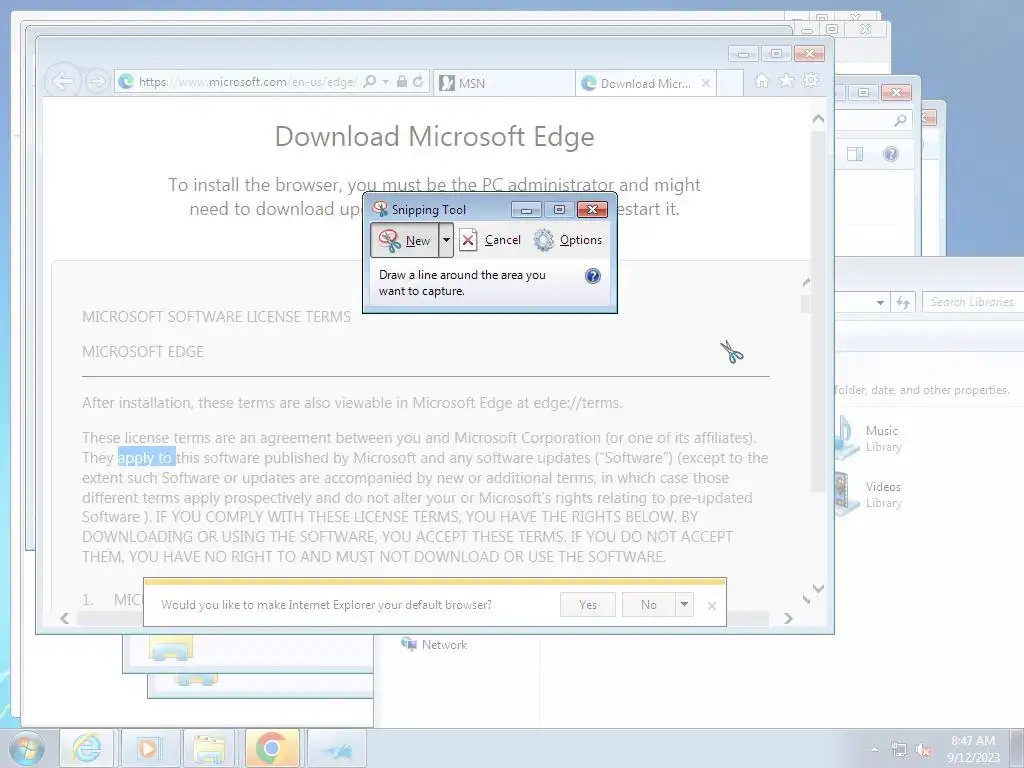Viewport: 1024px width, 768px height.
Task: Go to the Internet Explorer Home page icon
Action: pos(761,81)
